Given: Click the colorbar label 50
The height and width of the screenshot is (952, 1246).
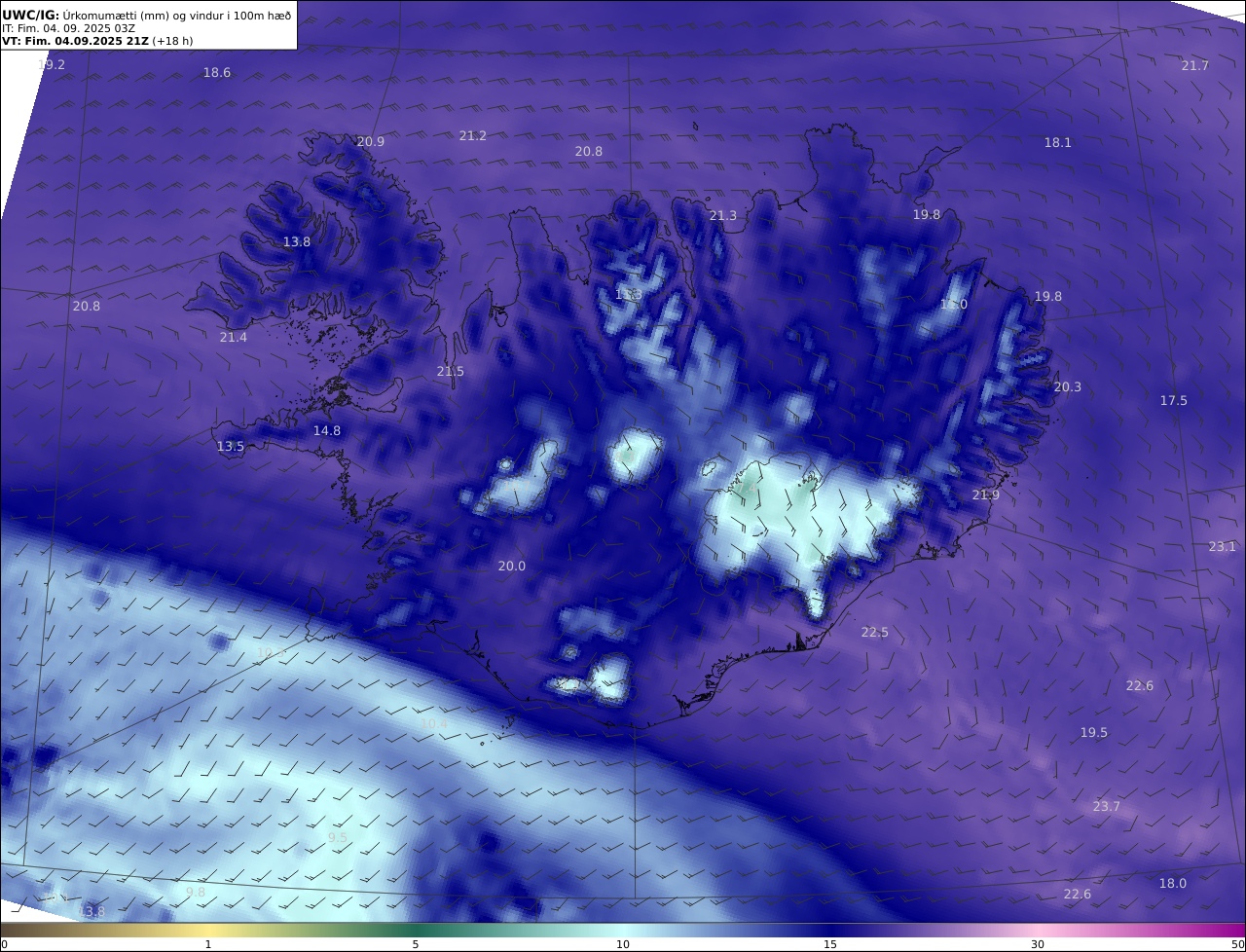Looking at the screenshot, I should click(1237, 944).
